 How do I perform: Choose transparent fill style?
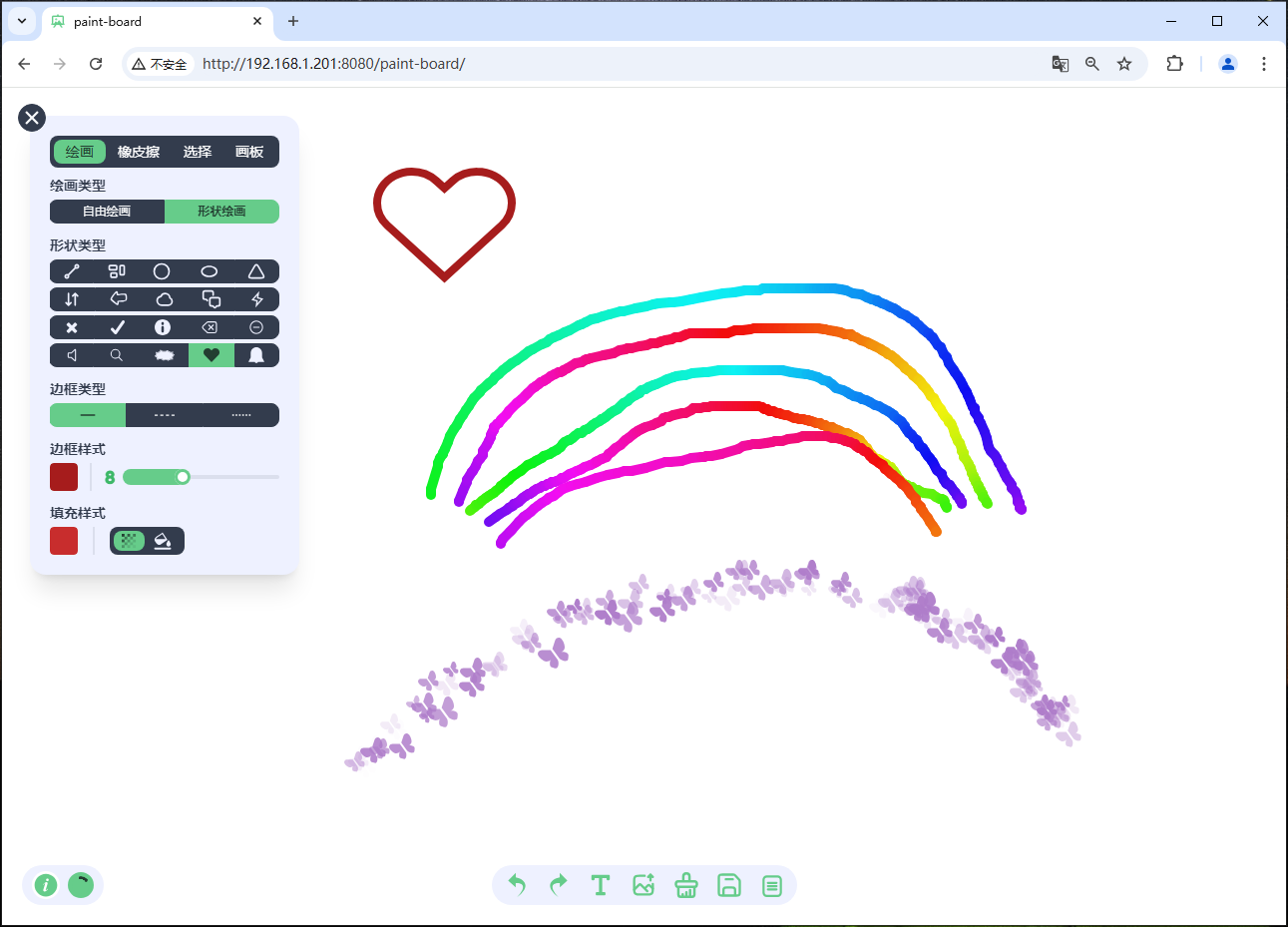coord(129,541)
